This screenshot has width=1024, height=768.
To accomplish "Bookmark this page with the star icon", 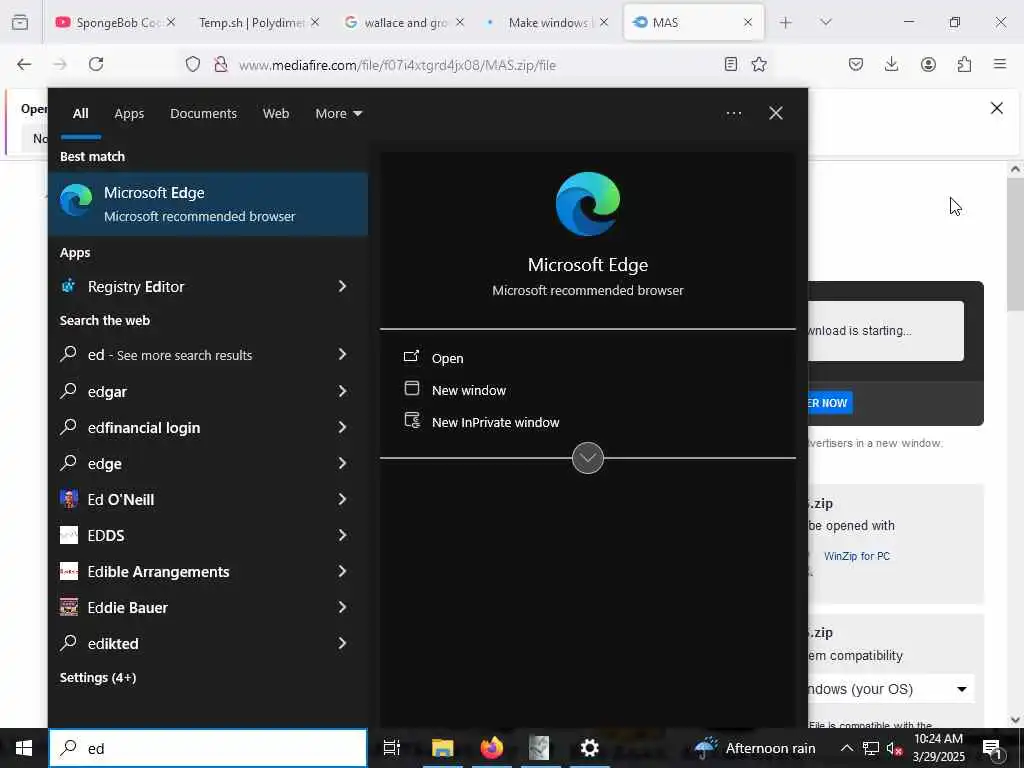I will click(x=759, y=64).
